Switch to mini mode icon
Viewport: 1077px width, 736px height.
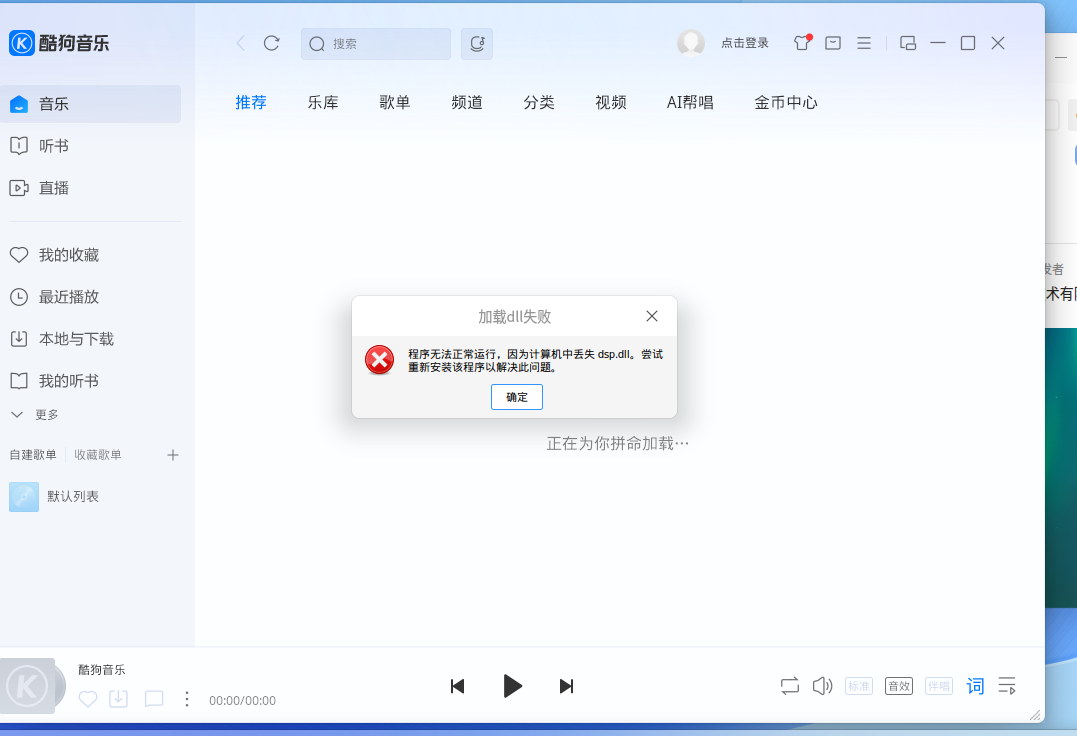[908, 43]
